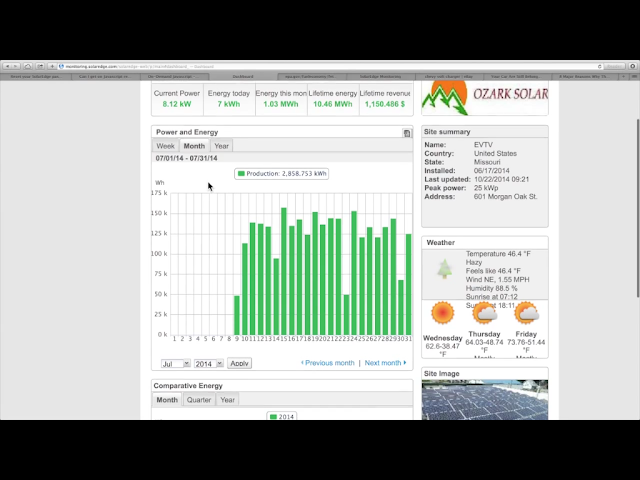Viewport: 640px width, 480px height.
Task: Select the Year tab in Power and Energy
Action: click(x=221, y=146)
